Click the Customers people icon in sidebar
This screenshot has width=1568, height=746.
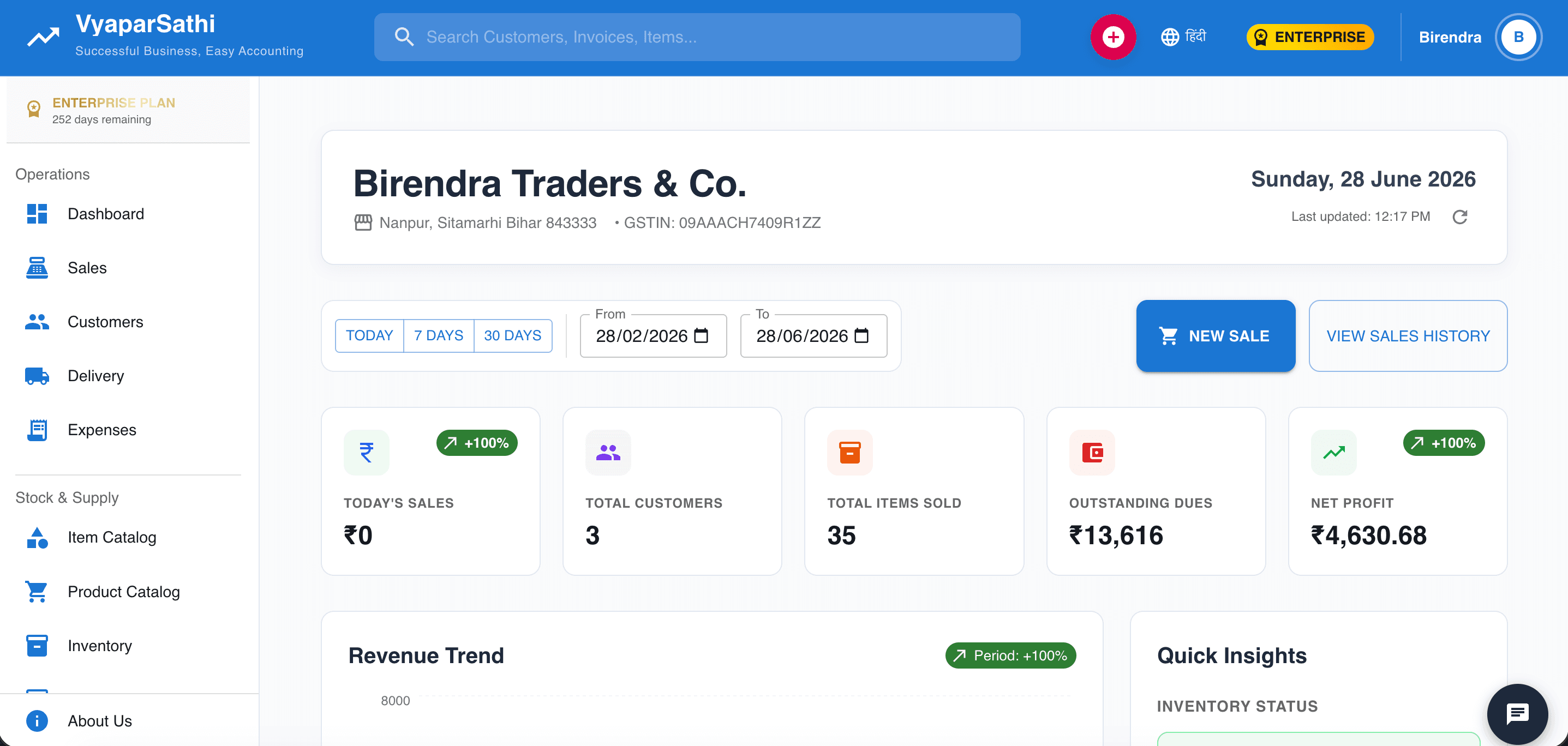(x=37, y=322)
